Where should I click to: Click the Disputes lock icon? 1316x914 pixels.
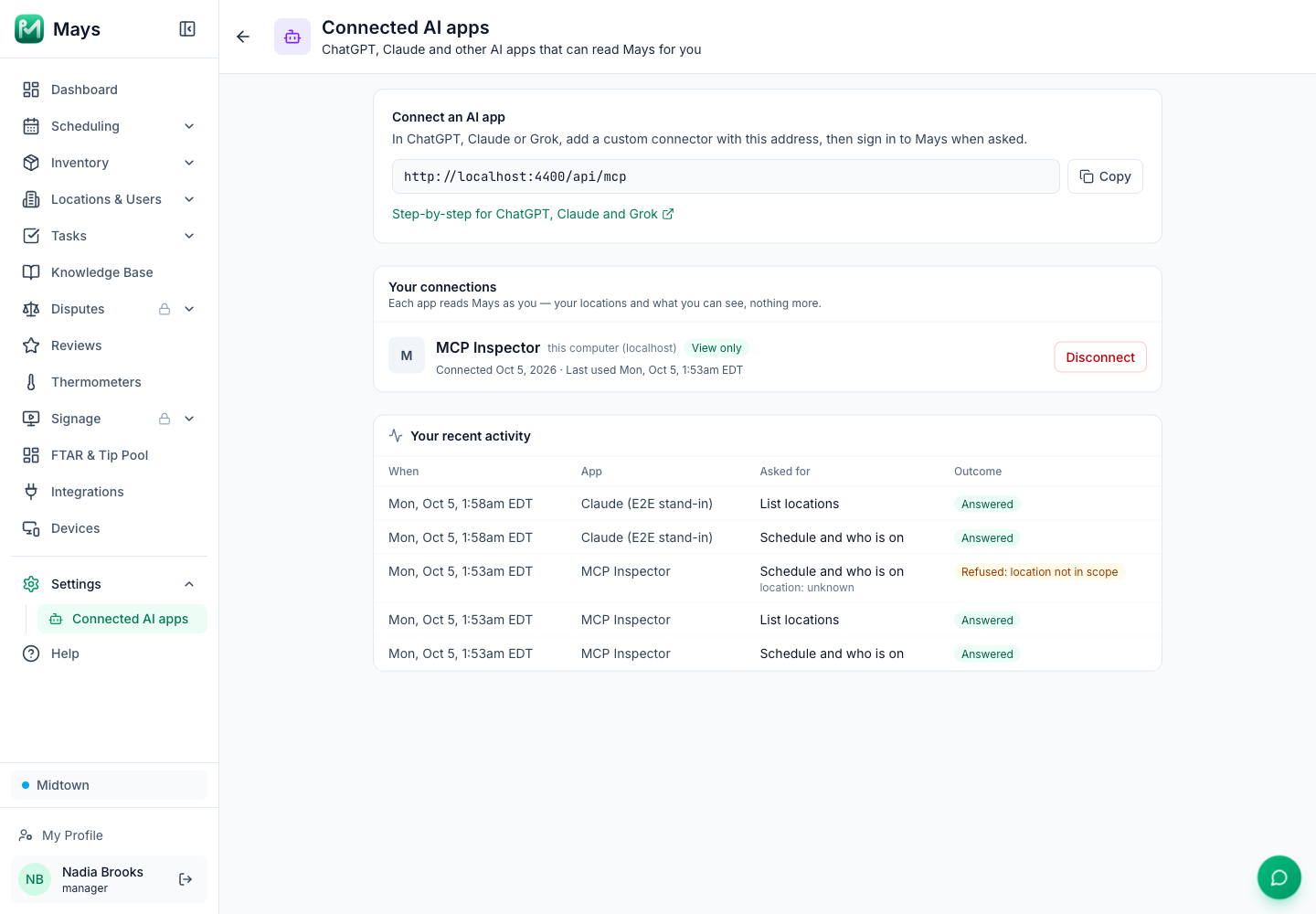pos(164,309)
